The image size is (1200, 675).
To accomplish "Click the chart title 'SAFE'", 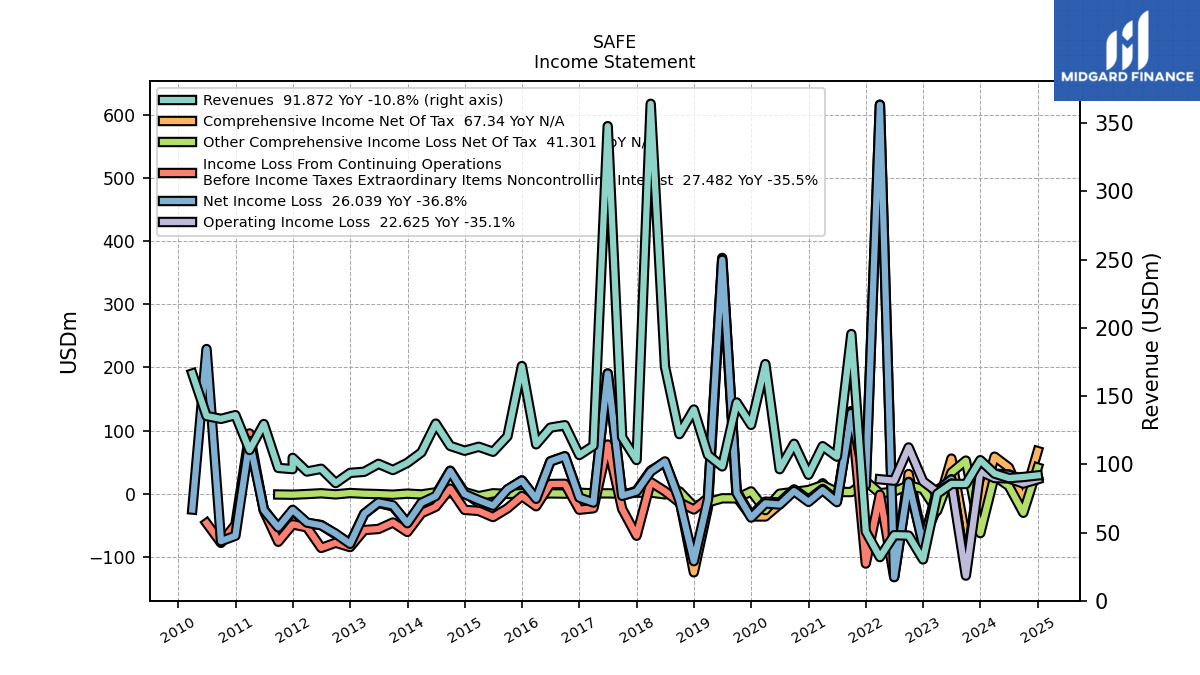I will (x=614, y=42).
